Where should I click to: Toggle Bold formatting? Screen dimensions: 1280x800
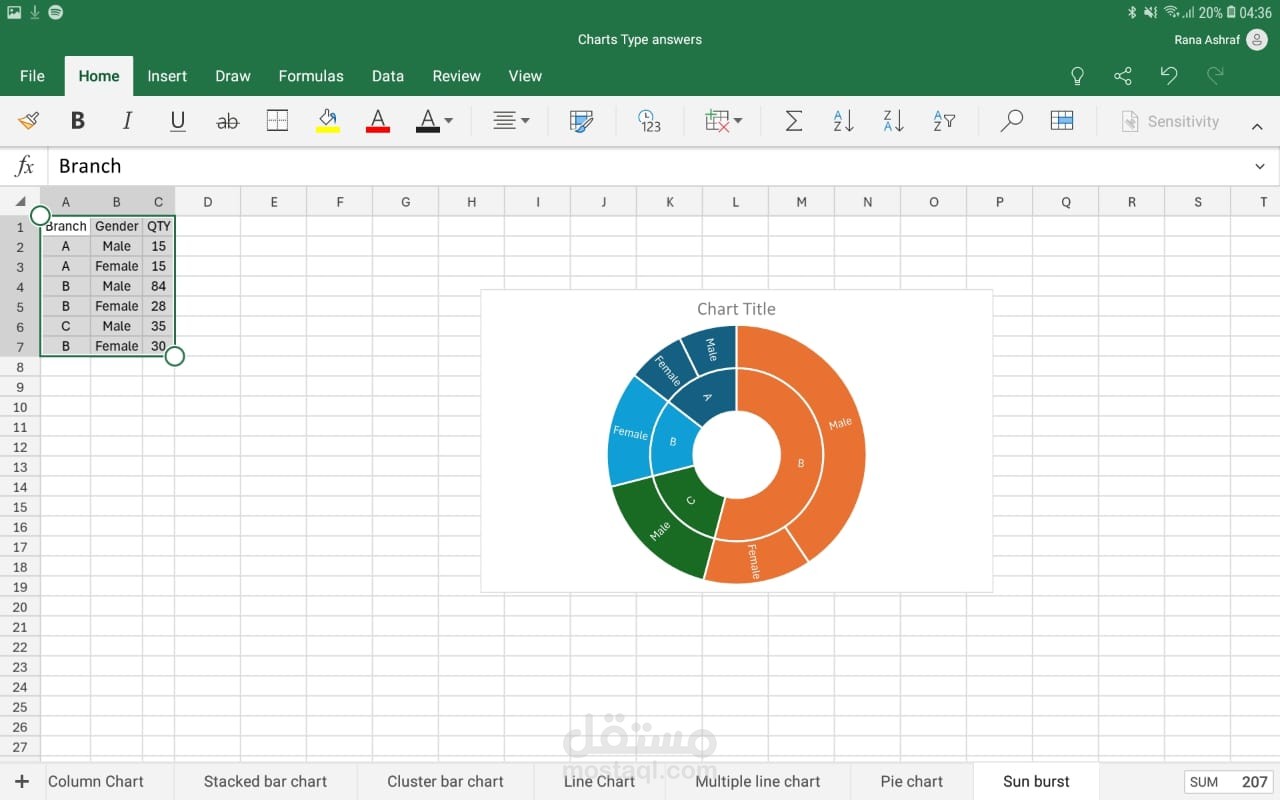pos(77,121)
